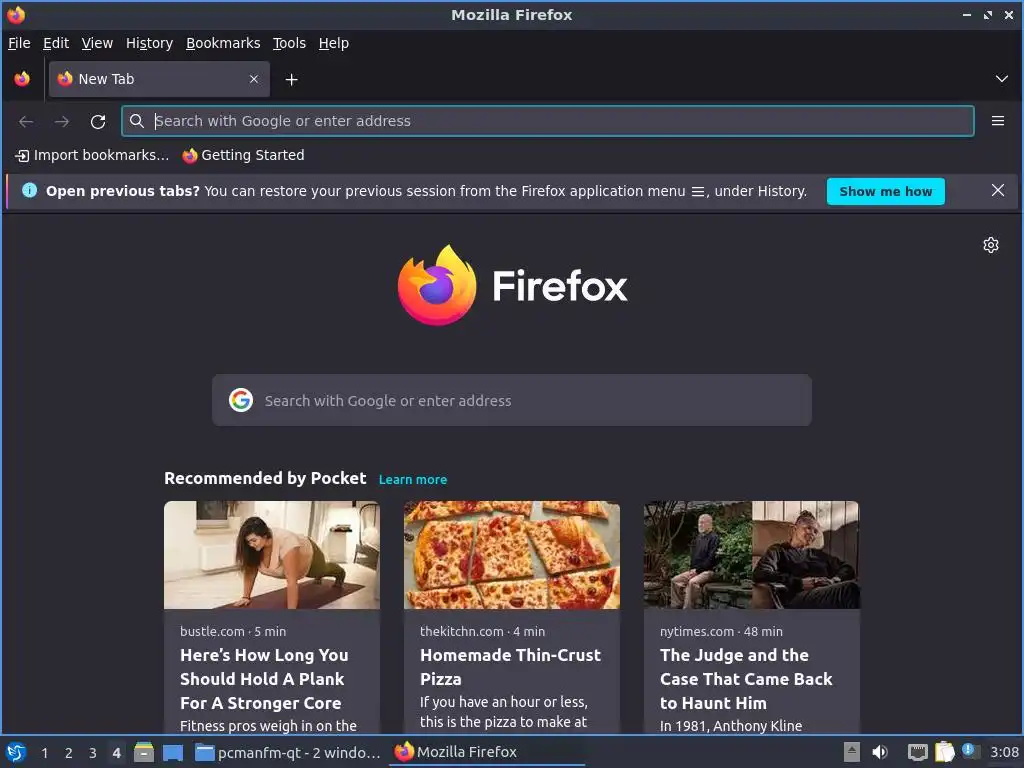Screen dimensions: 1024x768
Task: Click the address bar search field
Action: click(547, 121)
